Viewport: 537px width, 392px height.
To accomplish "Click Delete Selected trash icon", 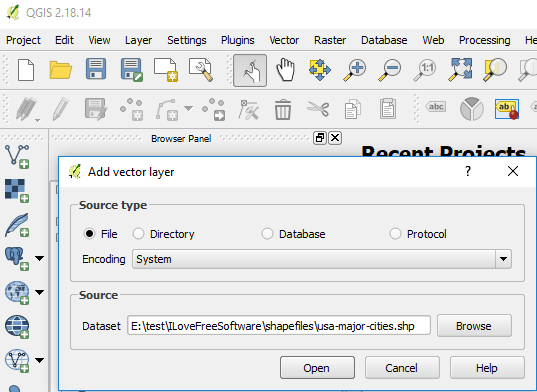I will point(283,110).
